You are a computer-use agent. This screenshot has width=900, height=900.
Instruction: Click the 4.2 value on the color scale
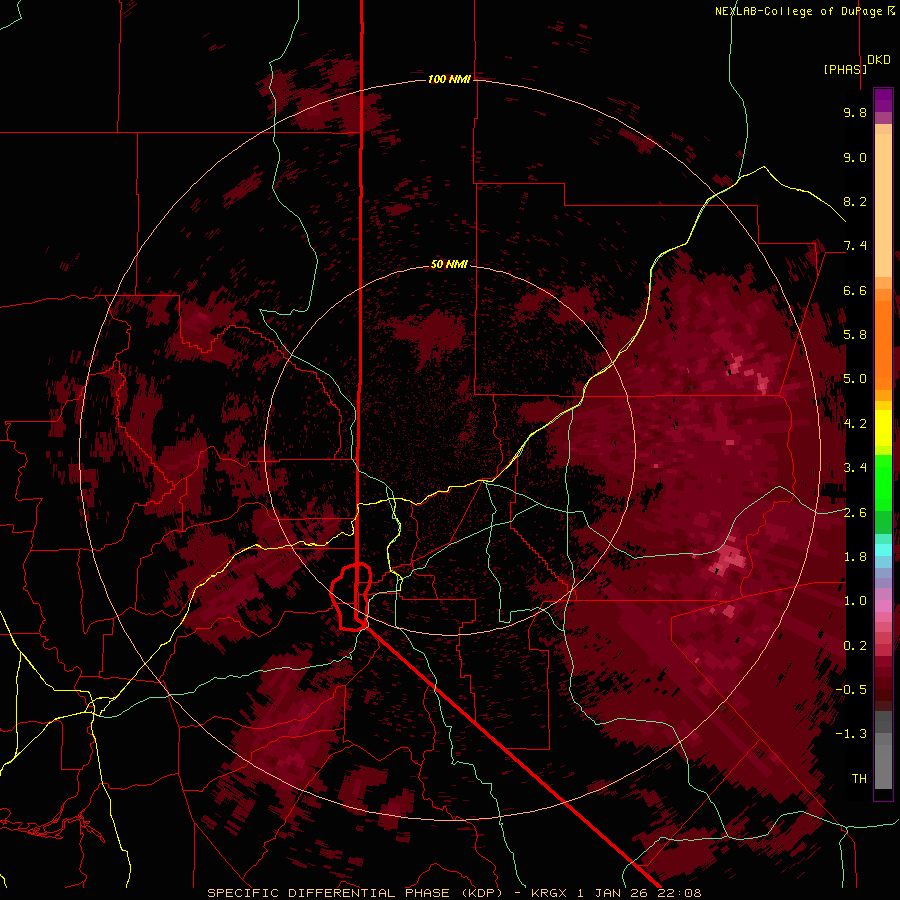[855, 424]
